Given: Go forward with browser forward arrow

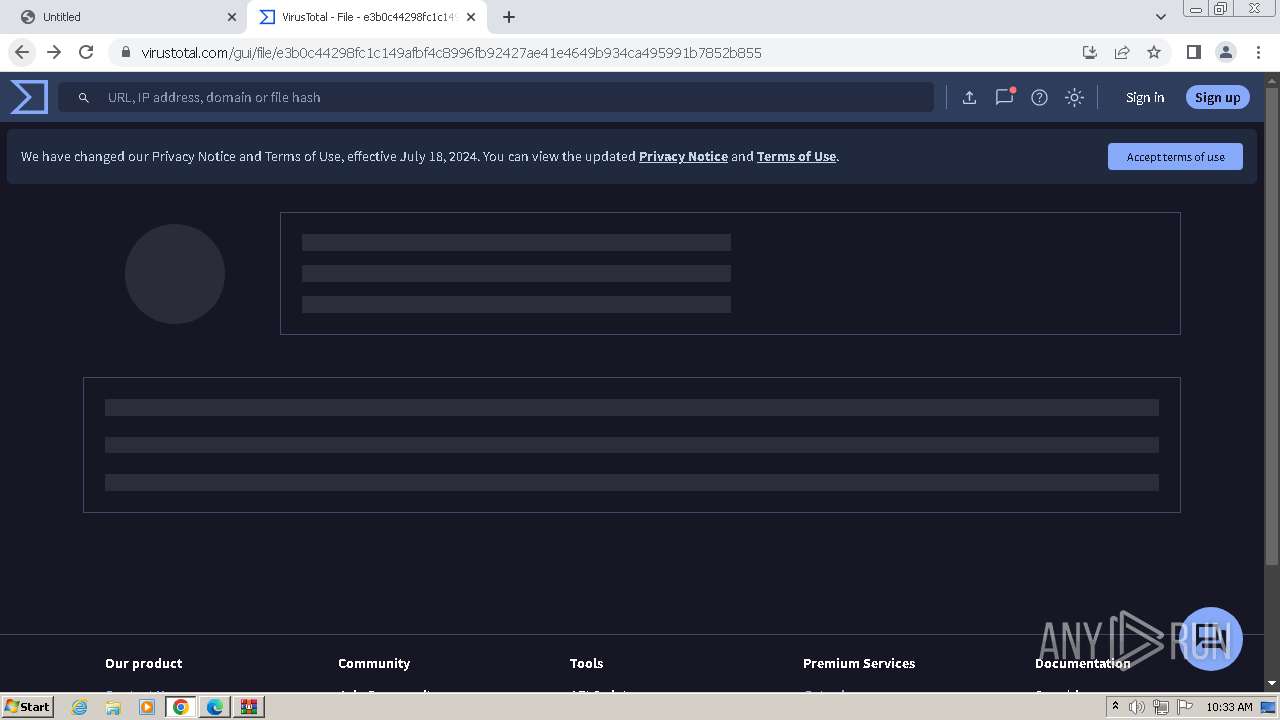Looking at the screenshot, I should [54, 52].
